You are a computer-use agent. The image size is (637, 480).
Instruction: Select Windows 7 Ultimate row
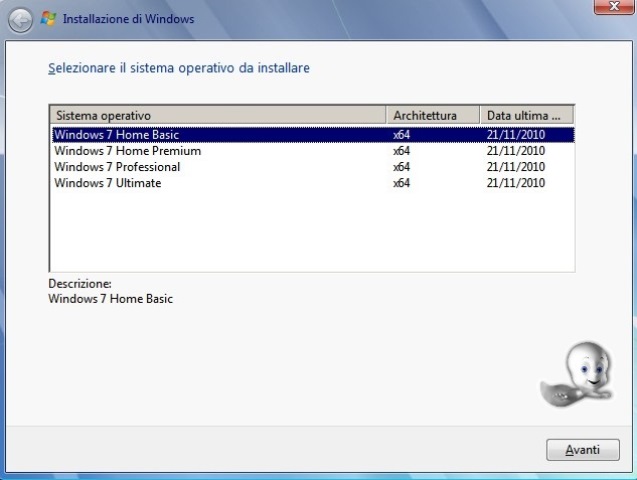(313, 183)
